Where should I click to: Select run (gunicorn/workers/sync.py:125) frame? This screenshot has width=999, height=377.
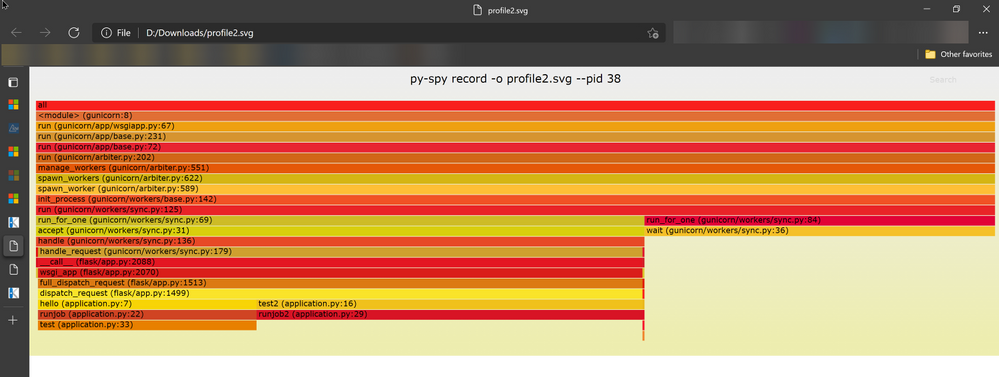[515, 210]
